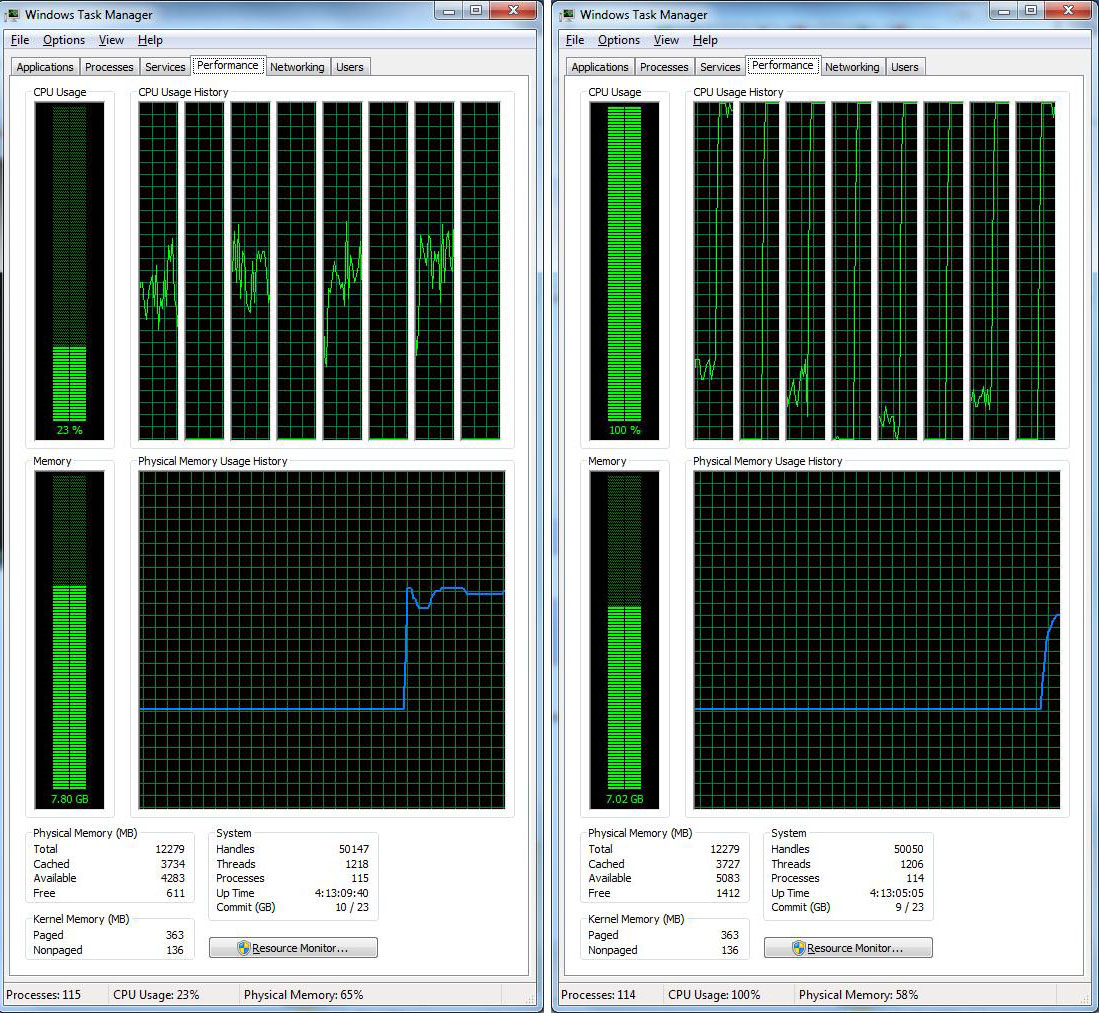Switch to Processes tab in left window
This screenshot has width=1099, height=1013.
(x=109, y=67)
